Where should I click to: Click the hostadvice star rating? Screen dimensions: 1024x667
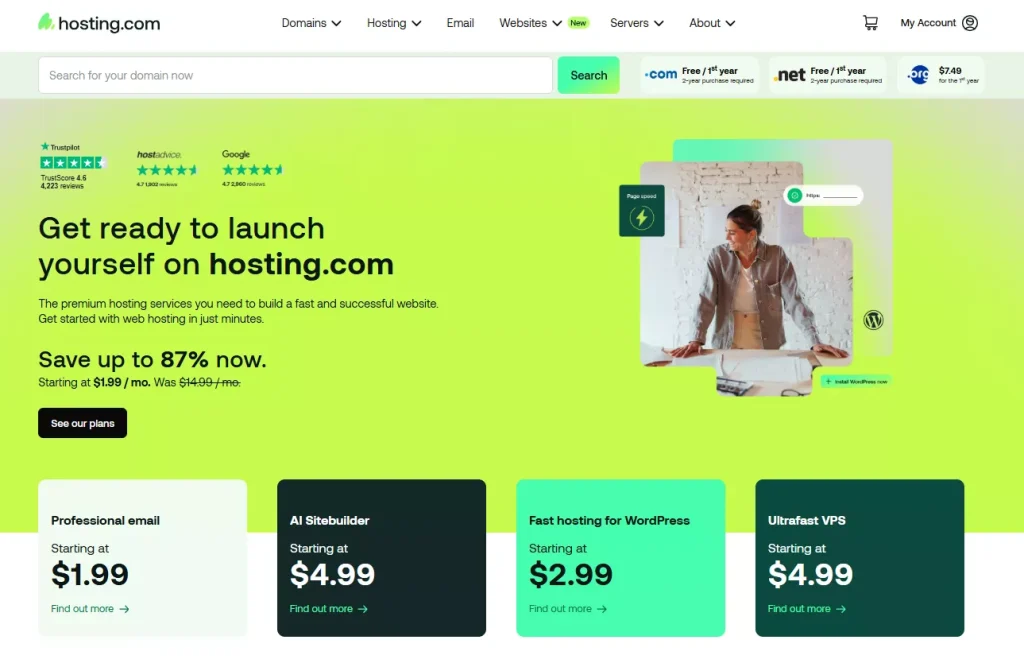[x=167, y=170]
